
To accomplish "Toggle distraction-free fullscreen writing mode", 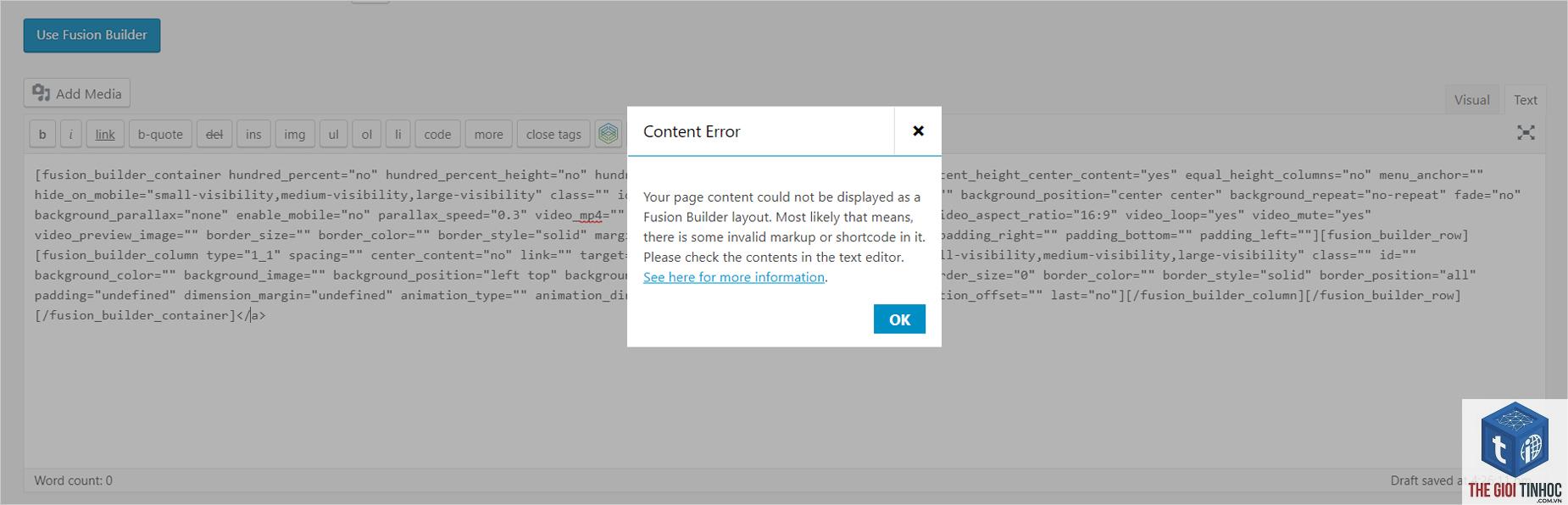I will click(x=1526, y=132).
